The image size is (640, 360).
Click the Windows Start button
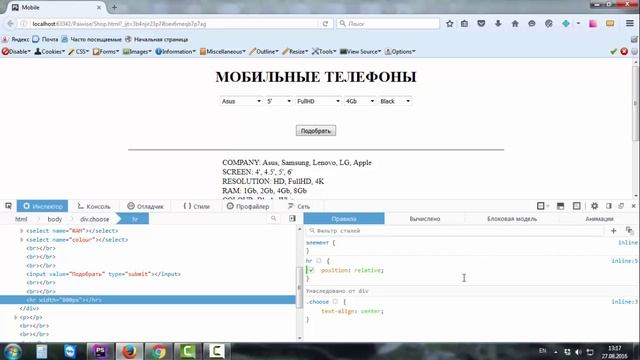(x=13, y=351)
